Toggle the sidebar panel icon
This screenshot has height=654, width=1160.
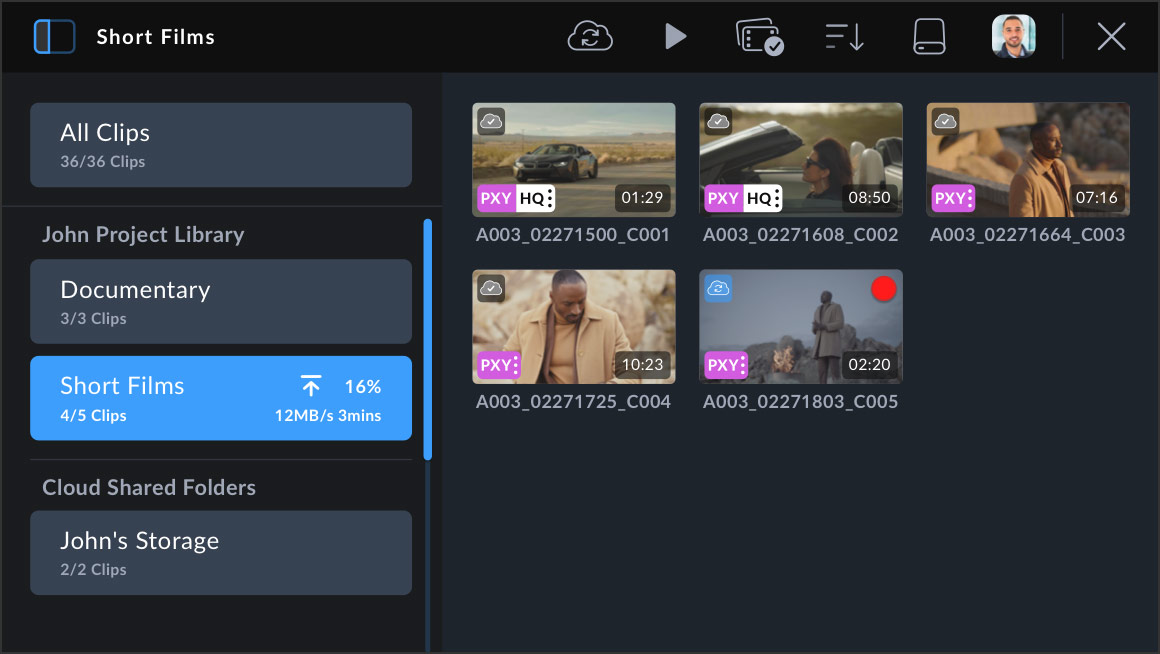pyautogui.click(x=54, y=37)
